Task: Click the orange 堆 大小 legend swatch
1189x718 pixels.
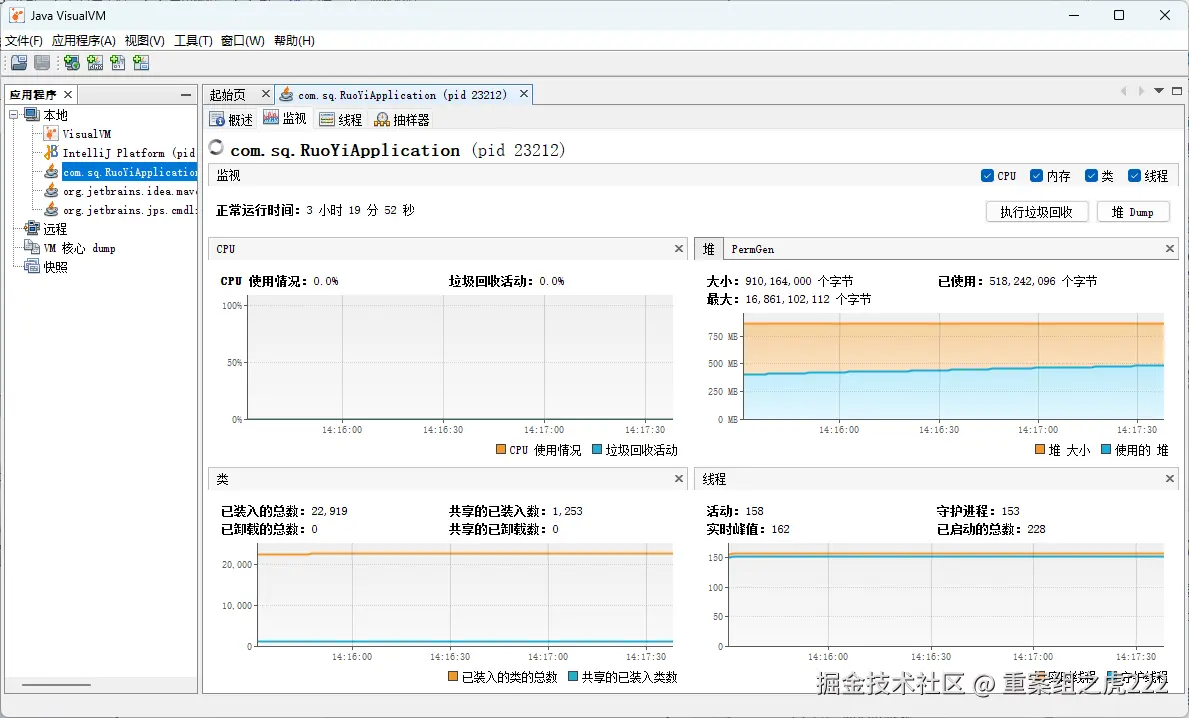Action: [1040, 450]
